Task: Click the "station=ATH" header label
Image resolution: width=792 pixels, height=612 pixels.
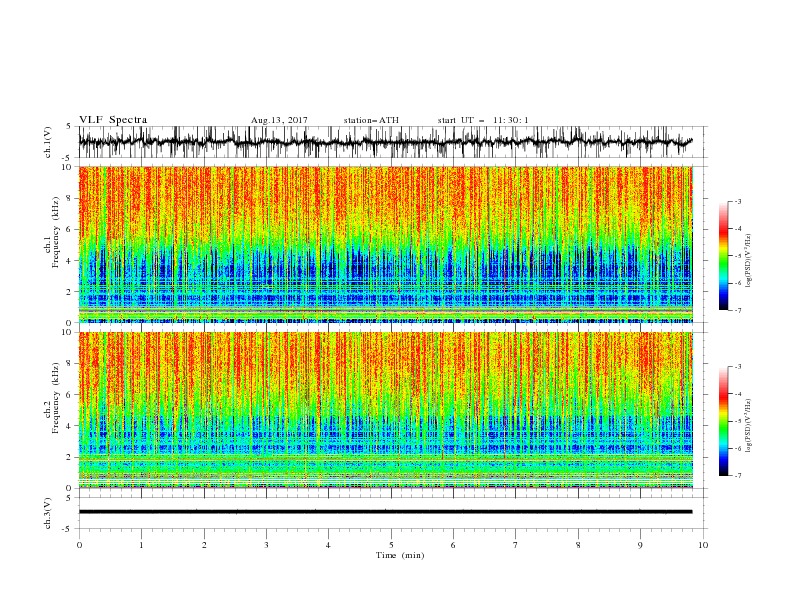Action: coord(371,120)
